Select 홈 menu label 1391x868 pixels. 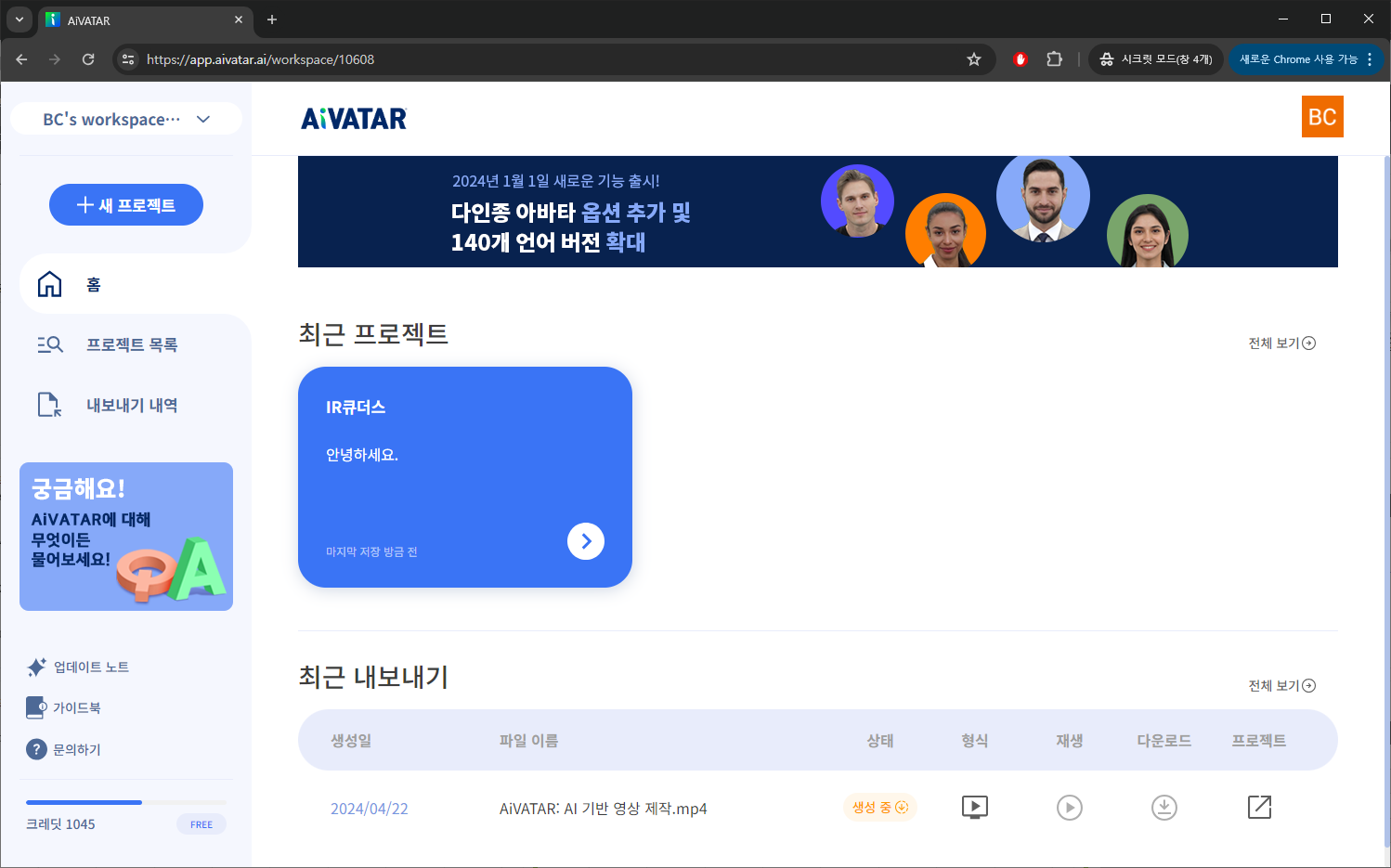click(94, 285)
